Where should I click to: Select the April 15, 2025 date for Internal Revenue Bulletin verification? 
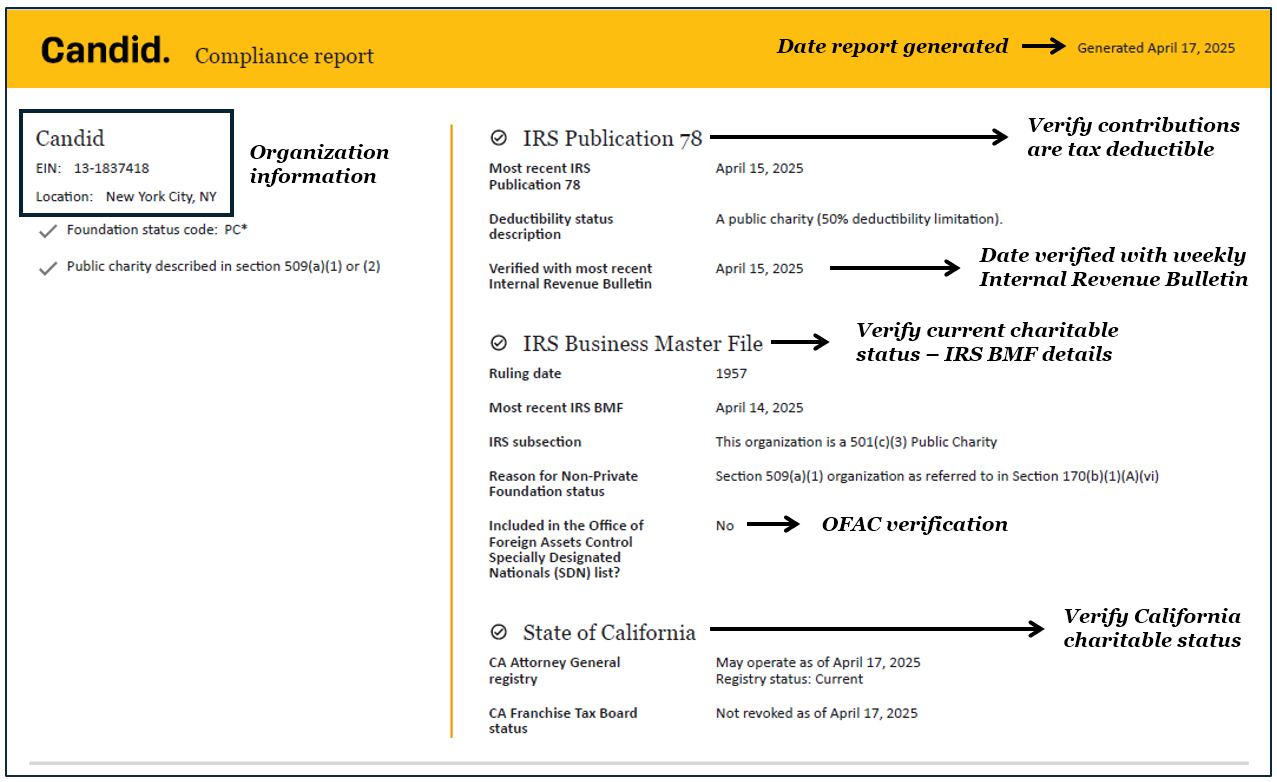pyautogui.click(x=759, y=268)
